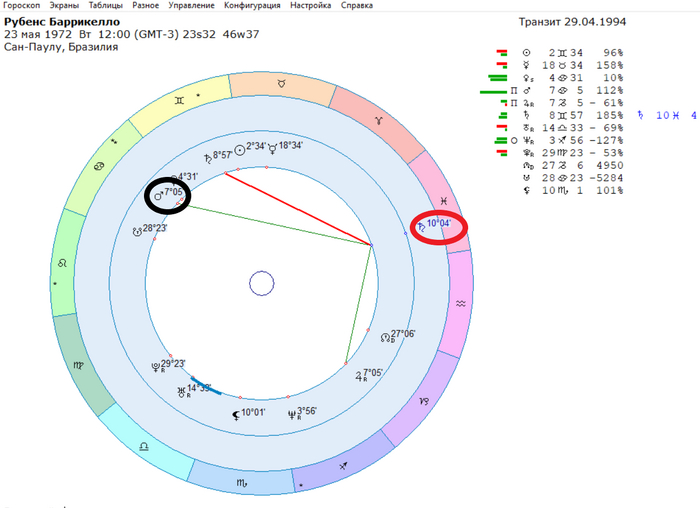Click the Gemini sign segment
The width and height of the screenshot is (700, 508).
(x=179, y=100)
